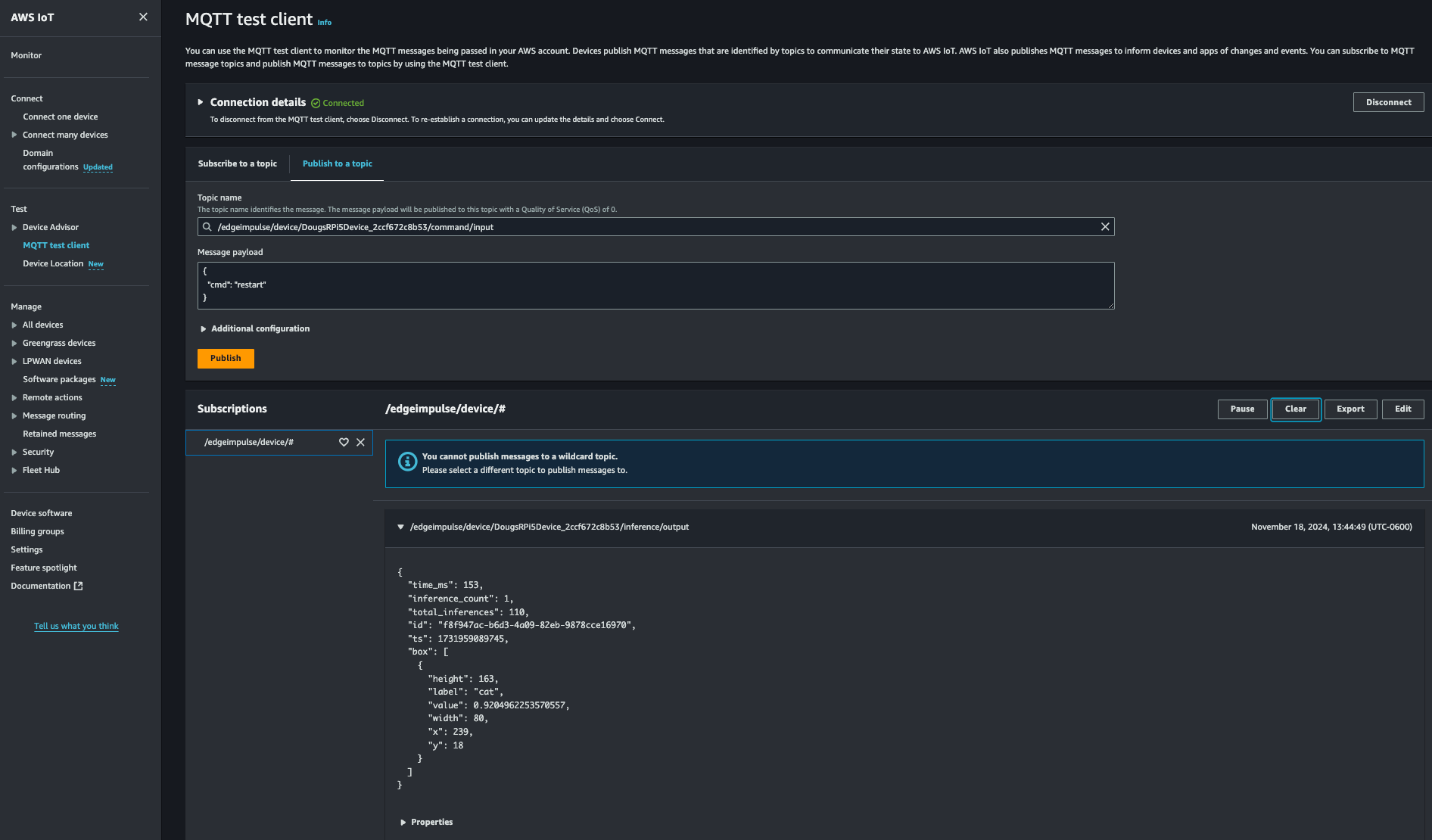This screenshot has height=840, width=1432.
Task: Open Feature spotlight page
Action: [x=44, y=568]
